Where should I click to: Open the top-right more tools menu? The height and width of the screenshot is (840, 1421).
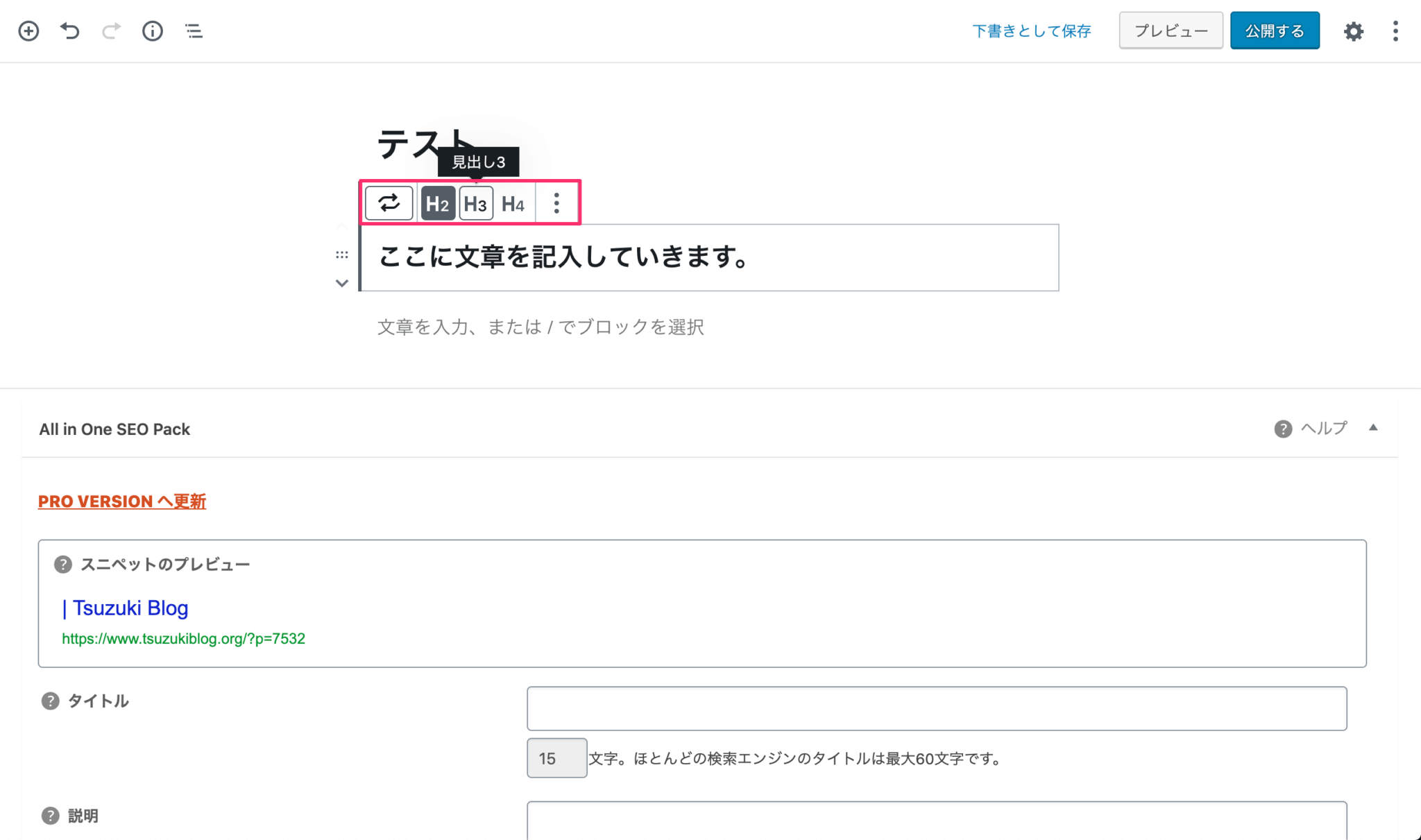coord(1395,31)
